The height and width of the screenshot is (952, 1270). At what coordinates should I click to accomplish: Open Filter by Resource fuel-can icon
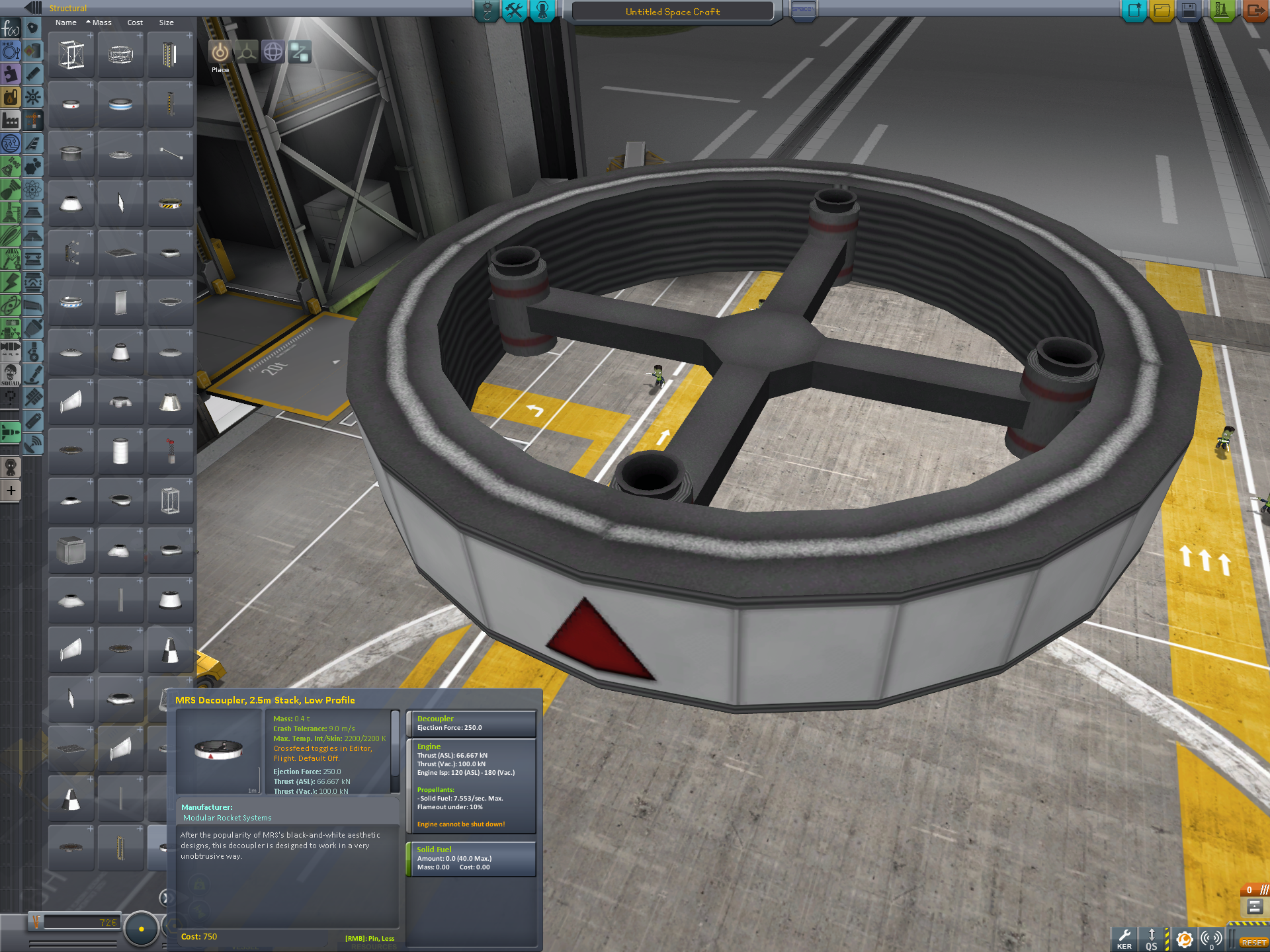[11, 97]
